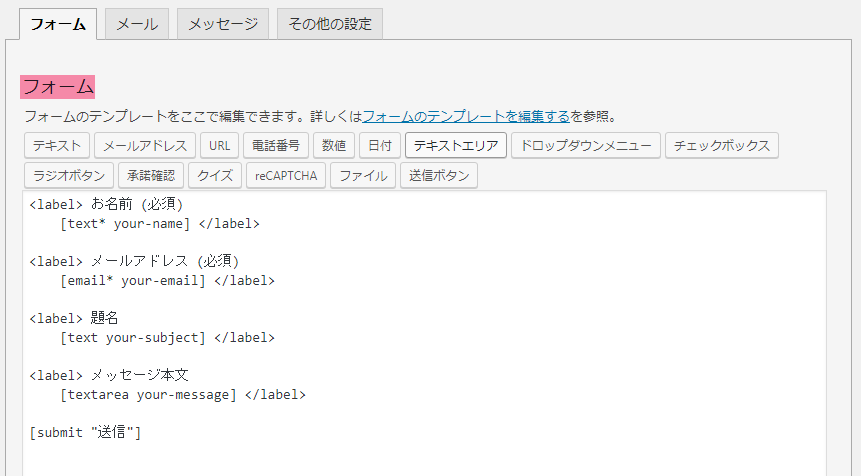Add a 日付 field tag
This screenshot has height=476, width=861.
pyautogui.click(x=380, y=145)
